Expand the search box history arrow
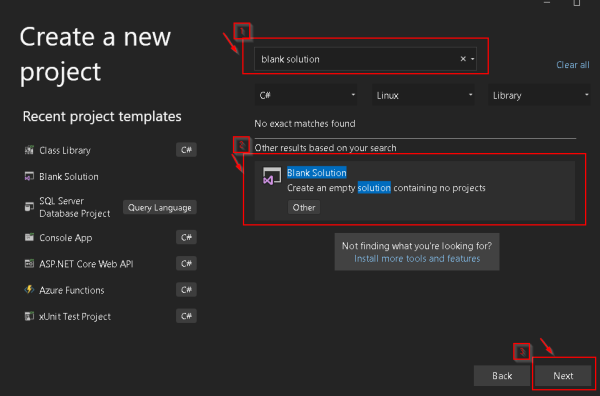Screen dimensions: 600x396 [473, 59]
